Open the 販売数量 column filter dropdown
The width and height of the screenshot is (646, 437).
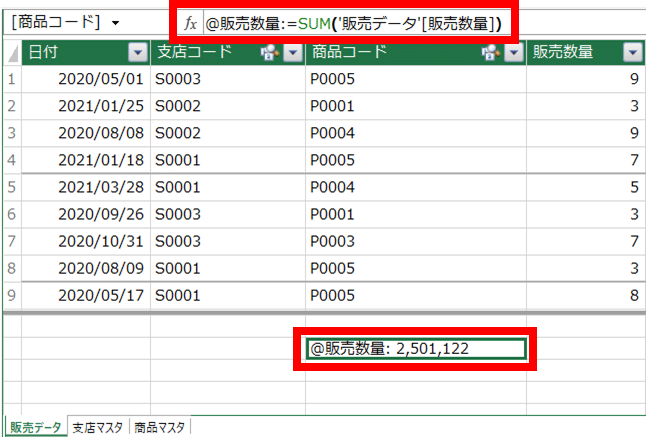tap(633, 53)
